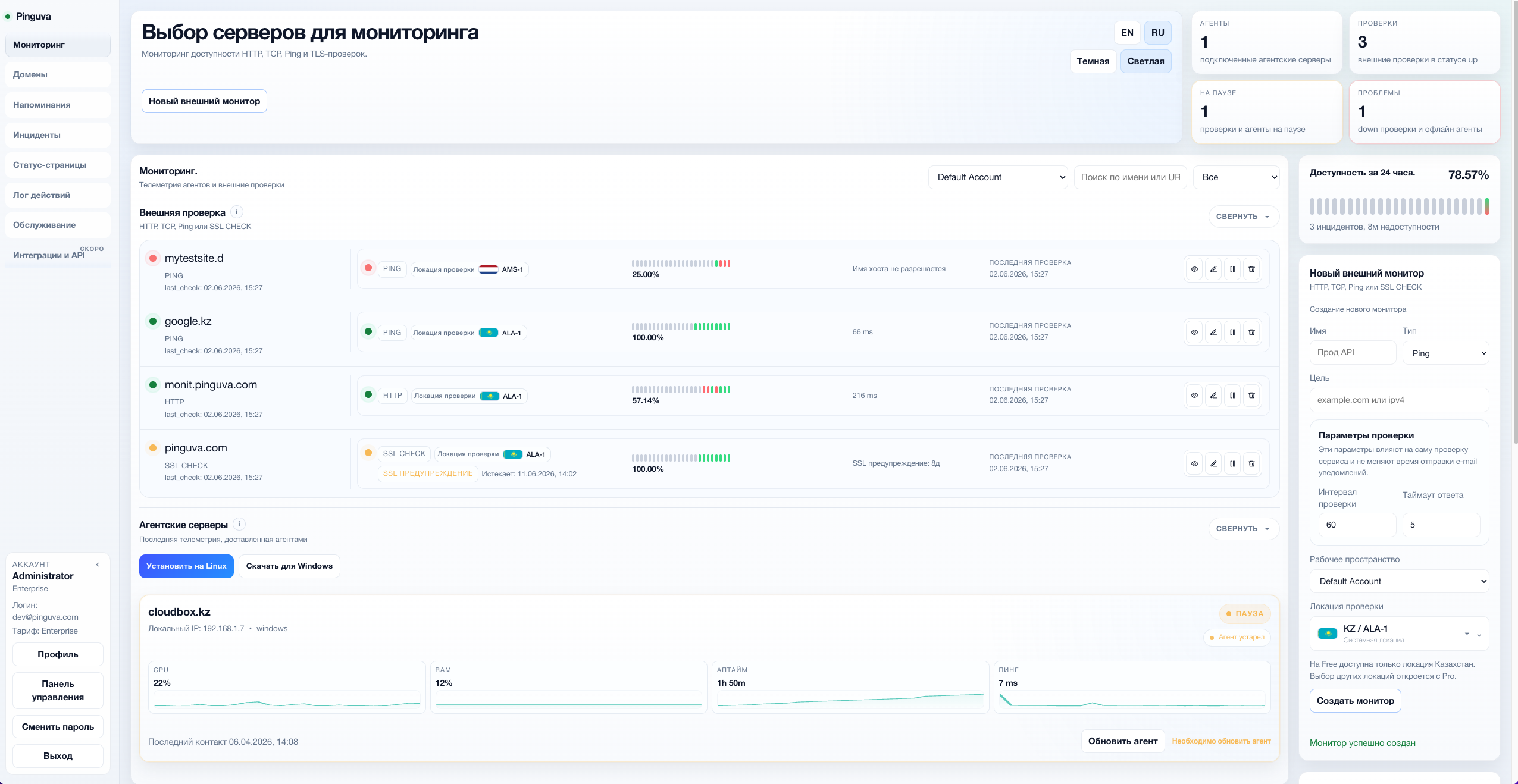Edit the mytestsite.d monitor

pyautogui.click(x=1213, y=269)
